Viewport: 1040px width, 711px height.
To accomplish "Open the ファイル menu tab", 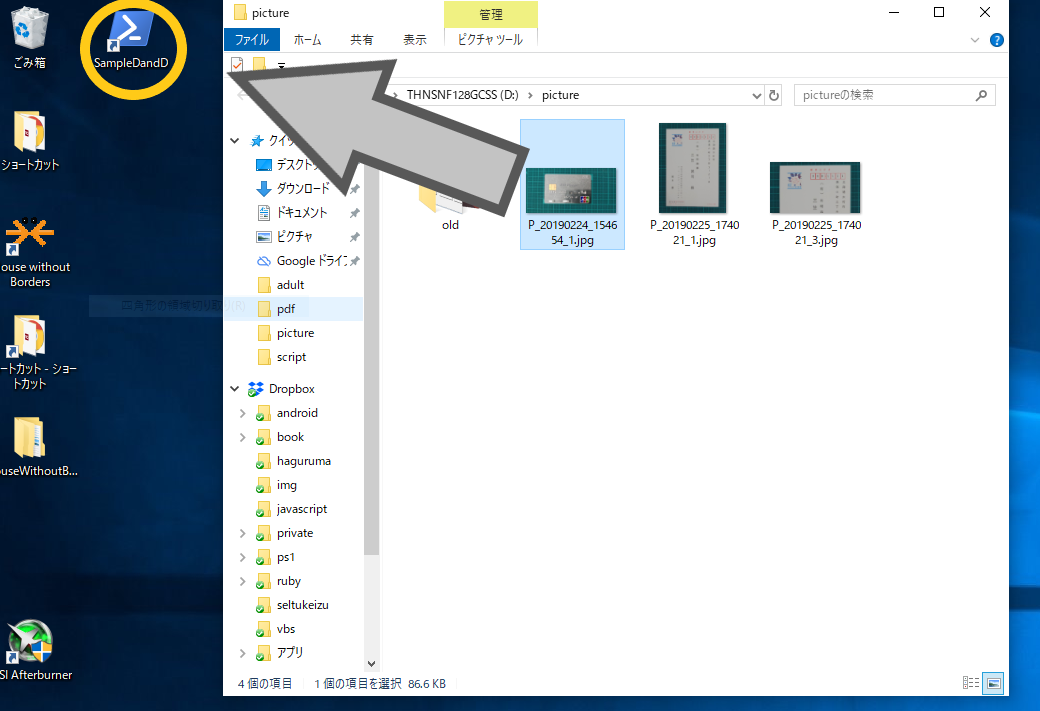I will tap(252, 40).
